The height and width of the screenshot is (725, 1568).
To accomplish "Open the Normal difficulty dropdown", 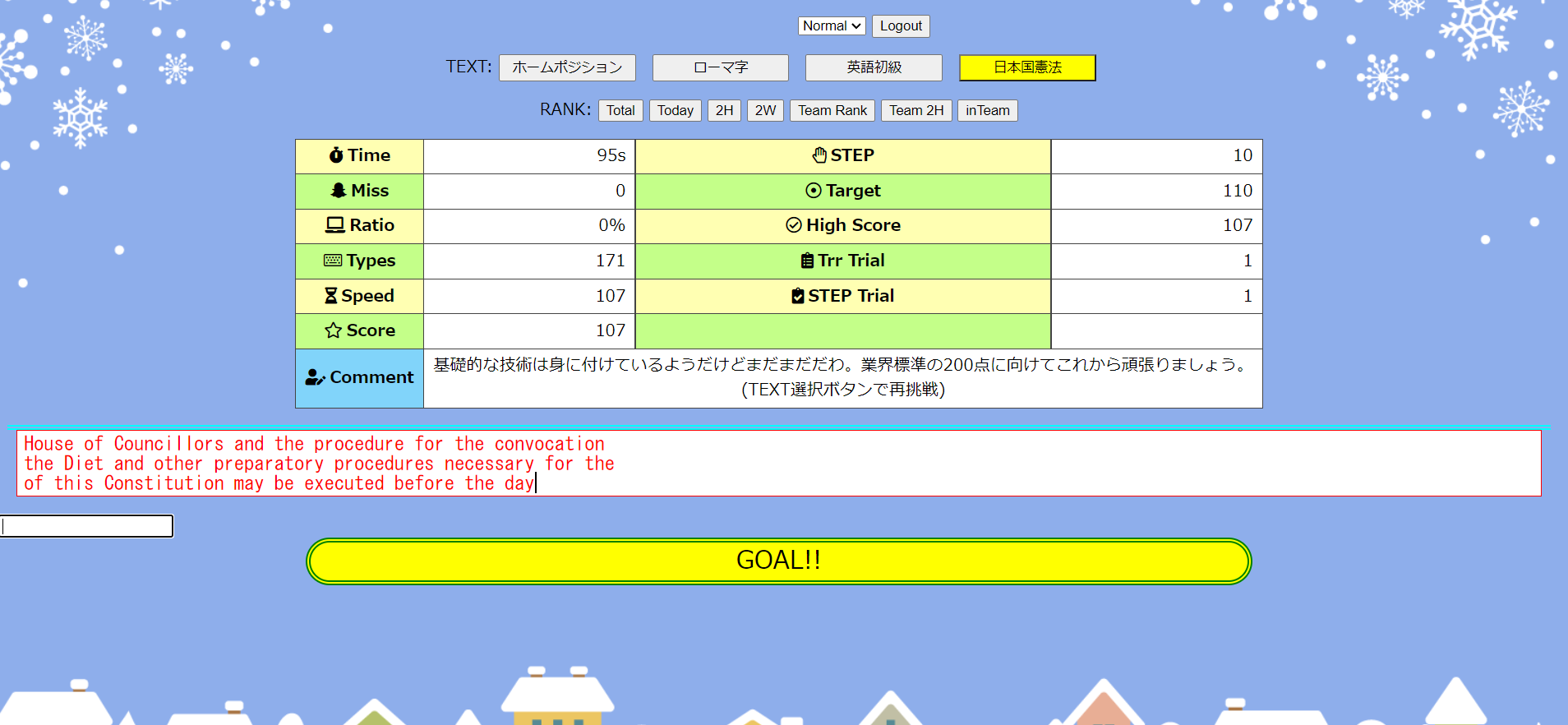I will tap(831, 26).
